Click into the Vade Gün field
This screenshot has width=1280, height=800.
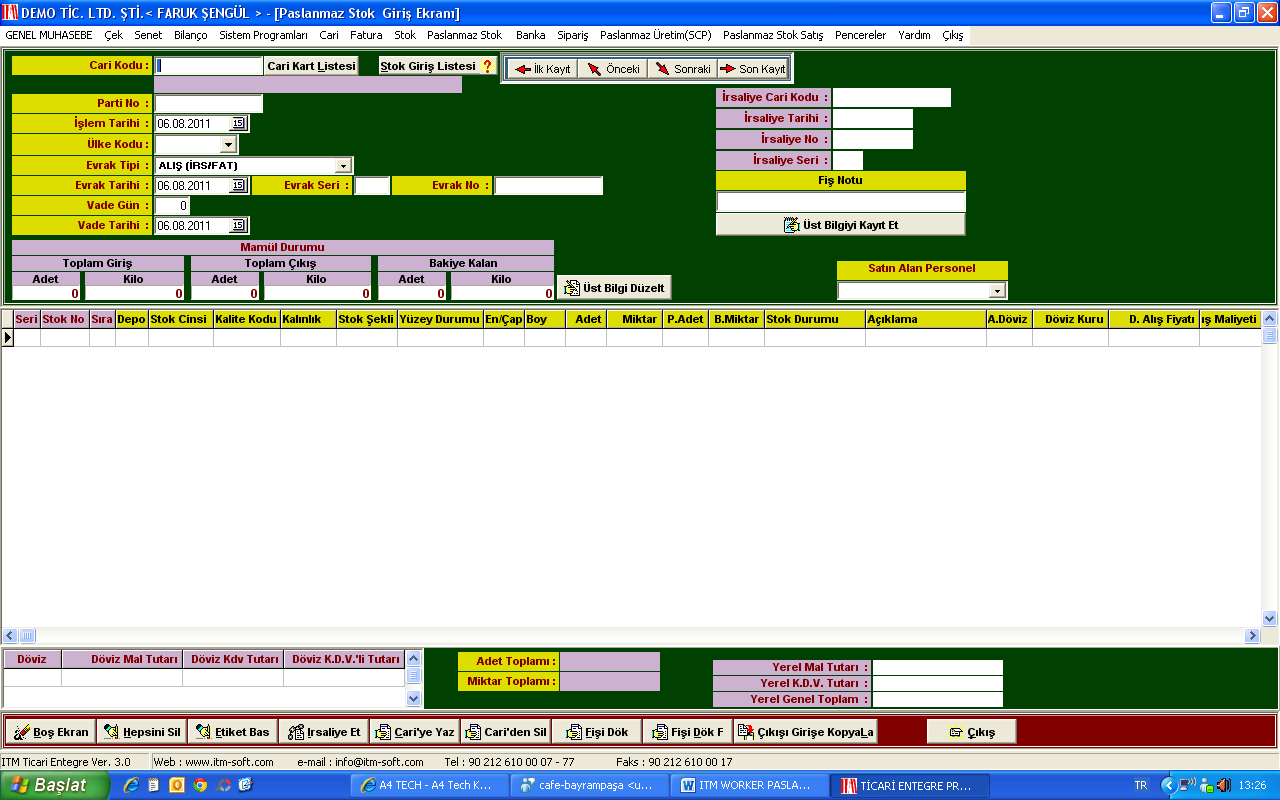pyautogui.click(x=172, y=206)
